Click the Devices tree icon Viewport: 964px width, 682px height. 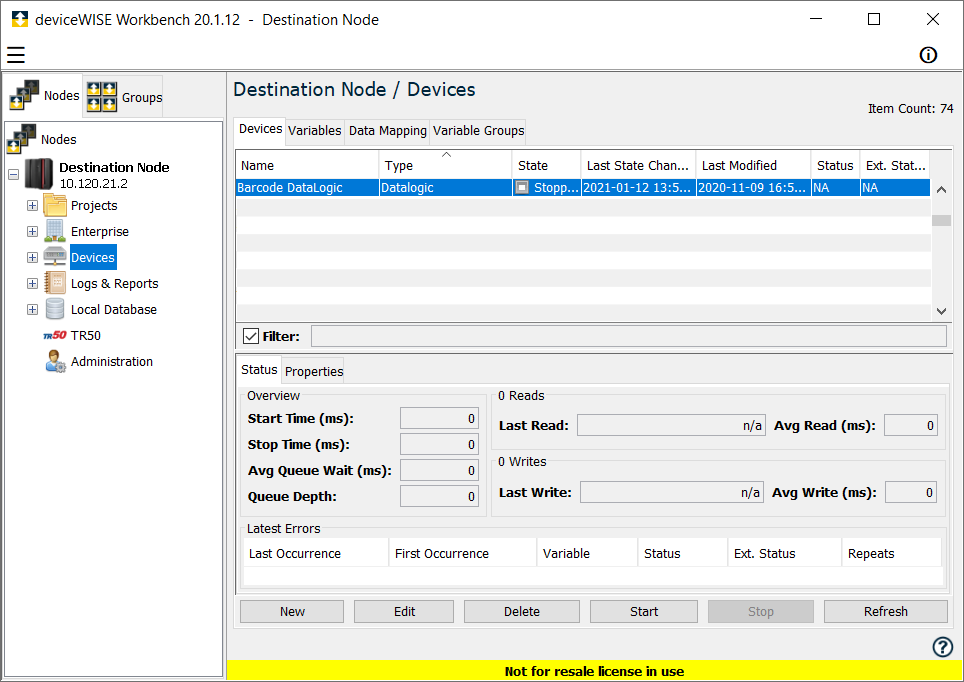[x=55, y=257]
